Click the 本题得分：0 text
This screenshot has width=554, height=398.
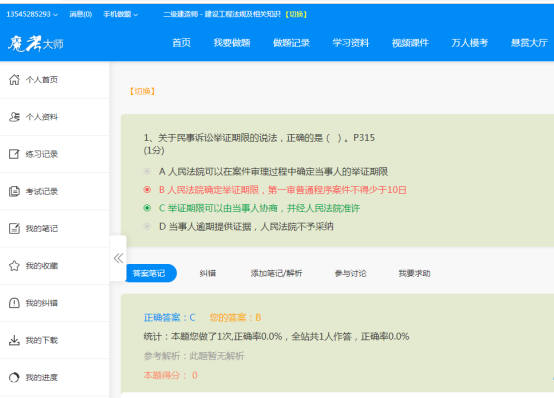pyautogui.click(x=170, y=375)
